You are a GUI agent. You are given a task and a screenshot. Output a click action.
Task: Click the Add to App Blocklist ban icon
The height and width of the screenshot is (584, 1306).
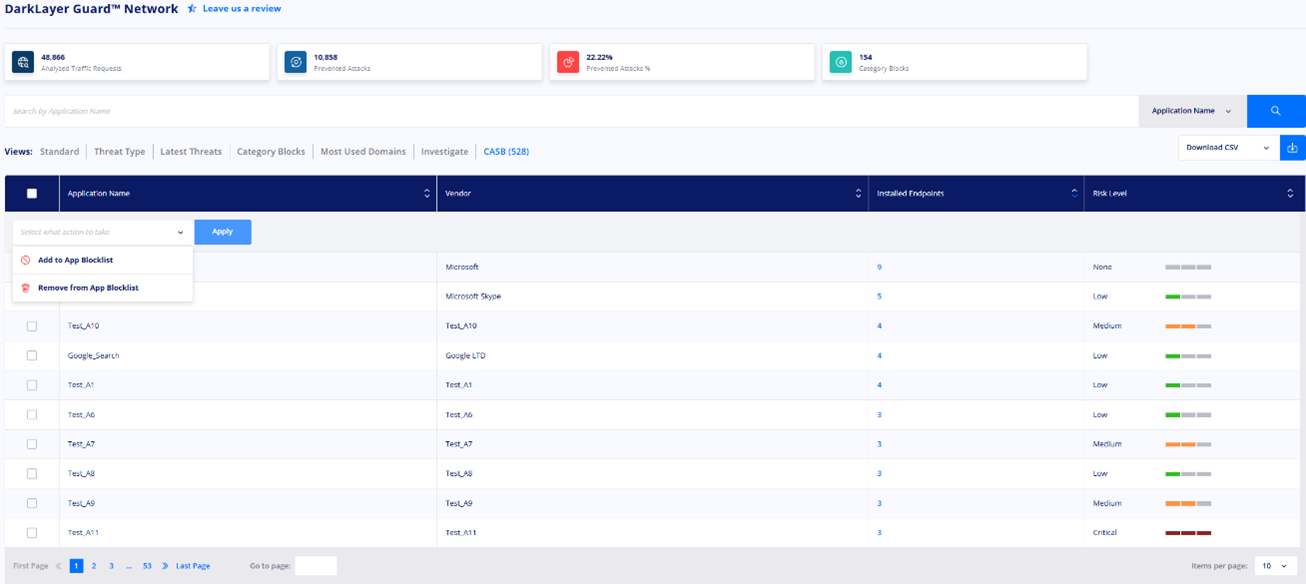click(26, 260)
